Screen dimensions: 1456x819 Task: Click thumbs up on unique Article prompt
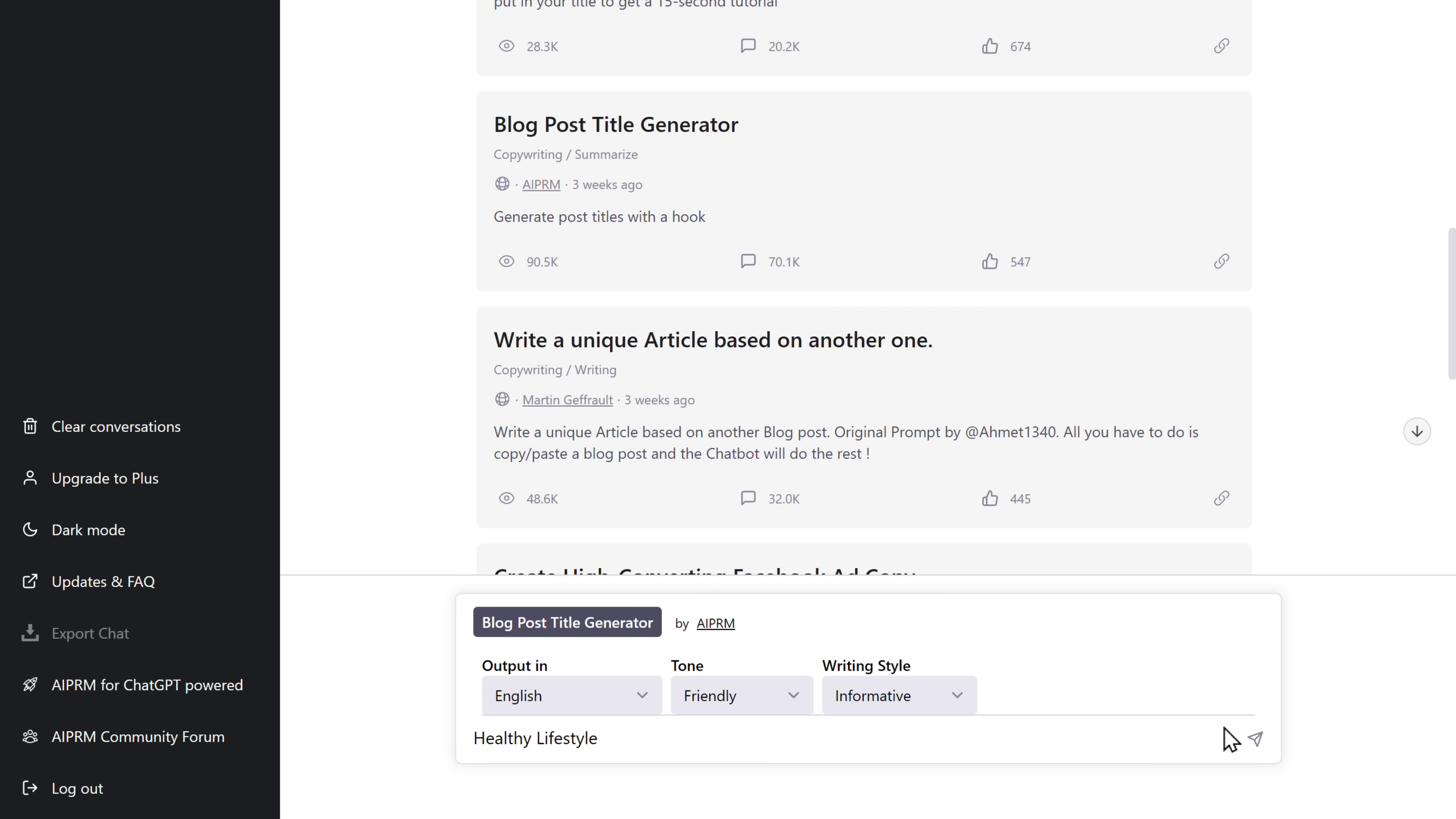point(990,499)
